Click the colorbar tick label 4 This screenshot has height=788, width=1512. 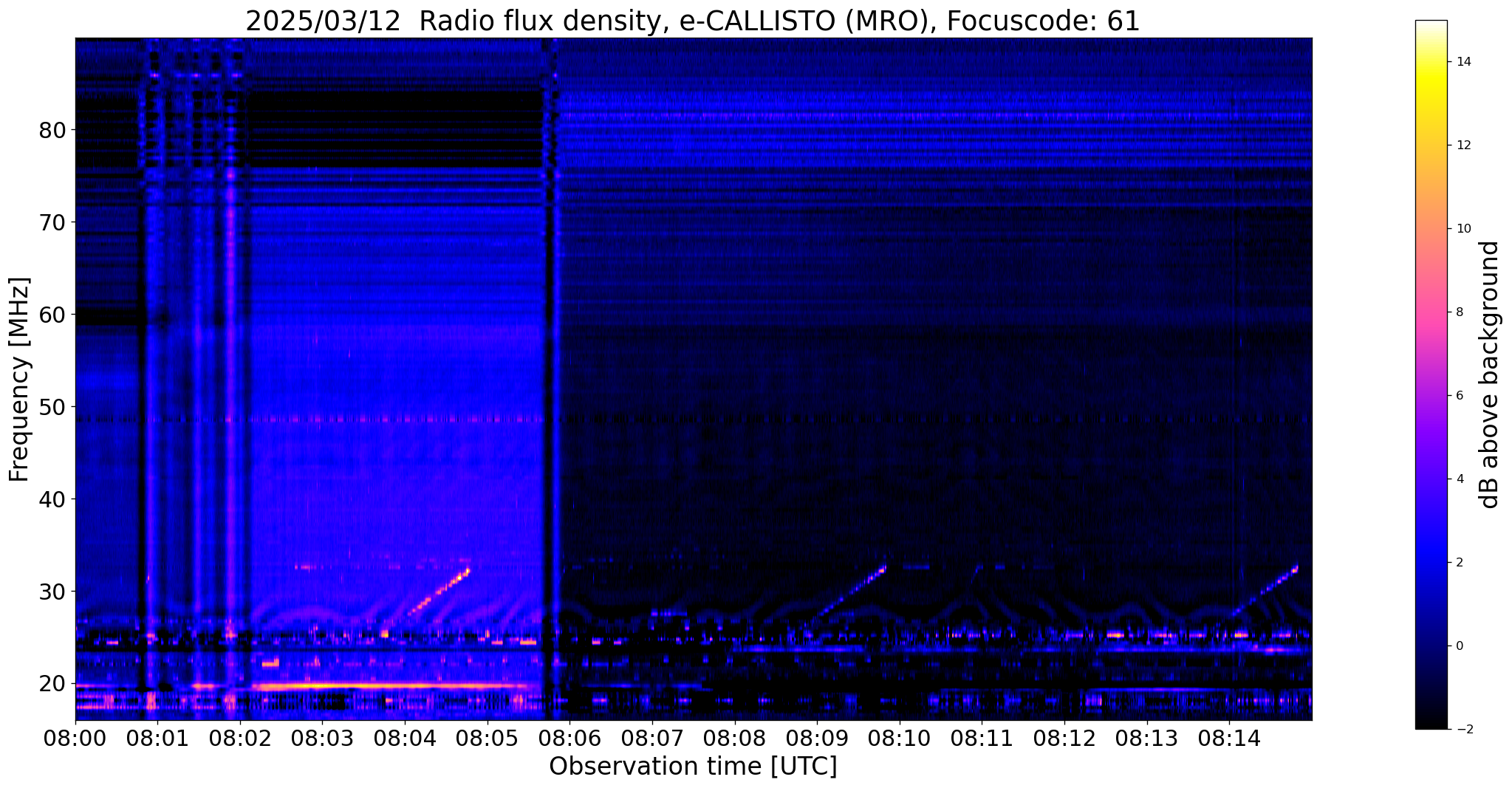tap(1459, 479)
